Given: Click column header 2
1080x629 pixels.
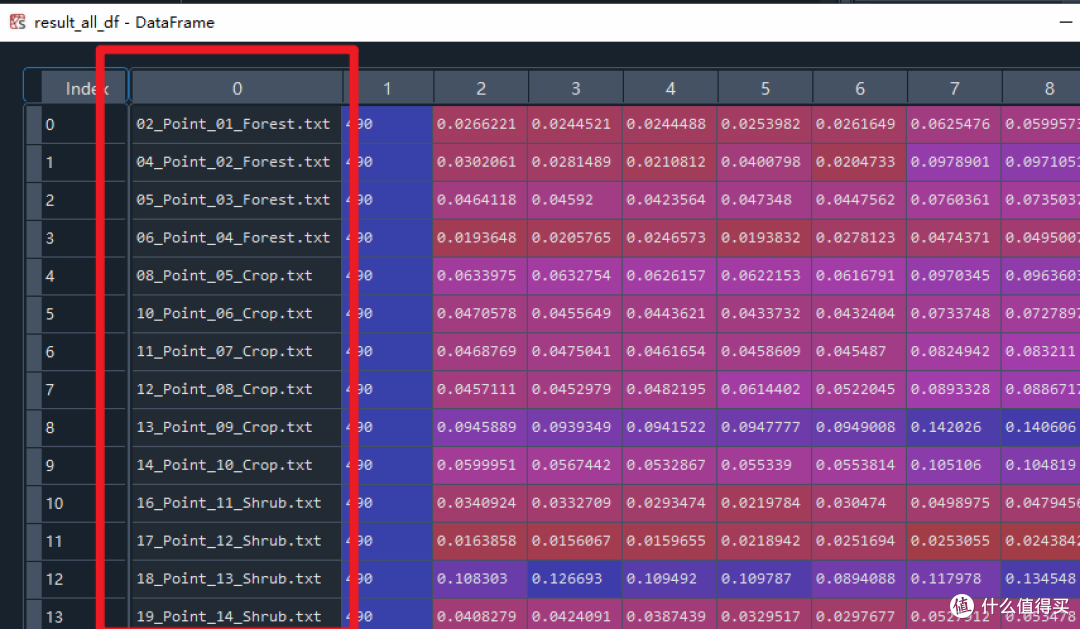Looking at the screenshot, I should 481,89.
